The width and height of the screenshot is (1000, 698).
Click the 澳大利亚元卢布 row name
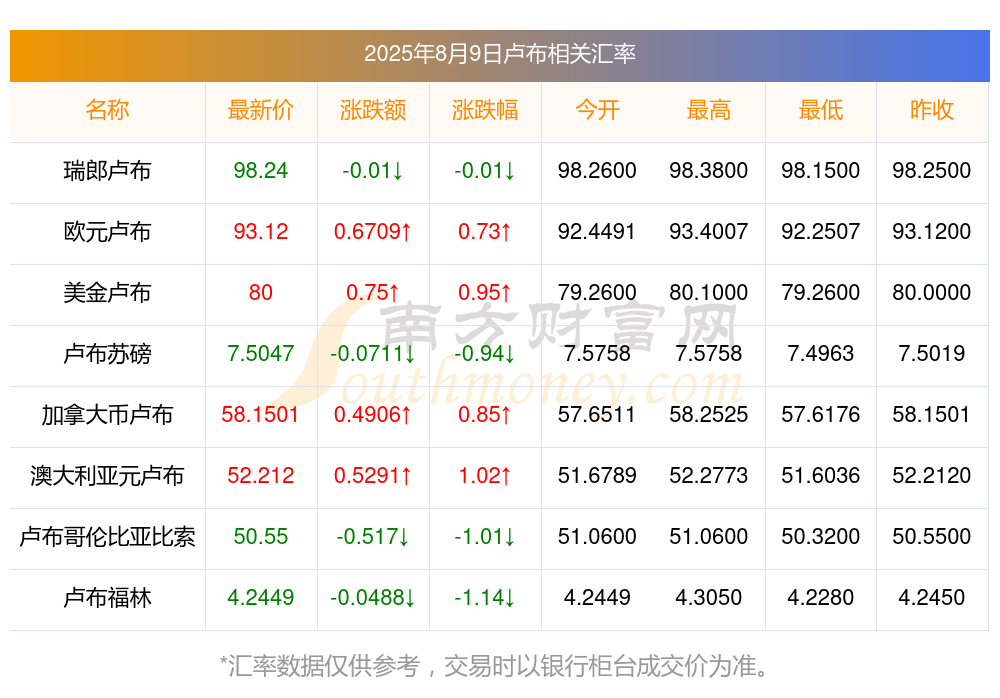coord(107,475)
